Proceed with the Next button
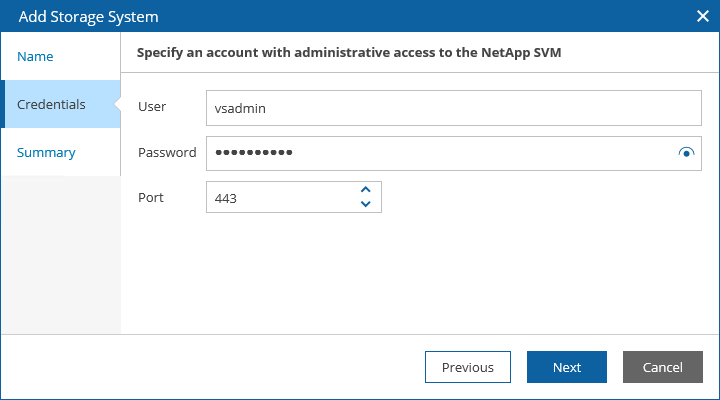 [x=567, y=367]
